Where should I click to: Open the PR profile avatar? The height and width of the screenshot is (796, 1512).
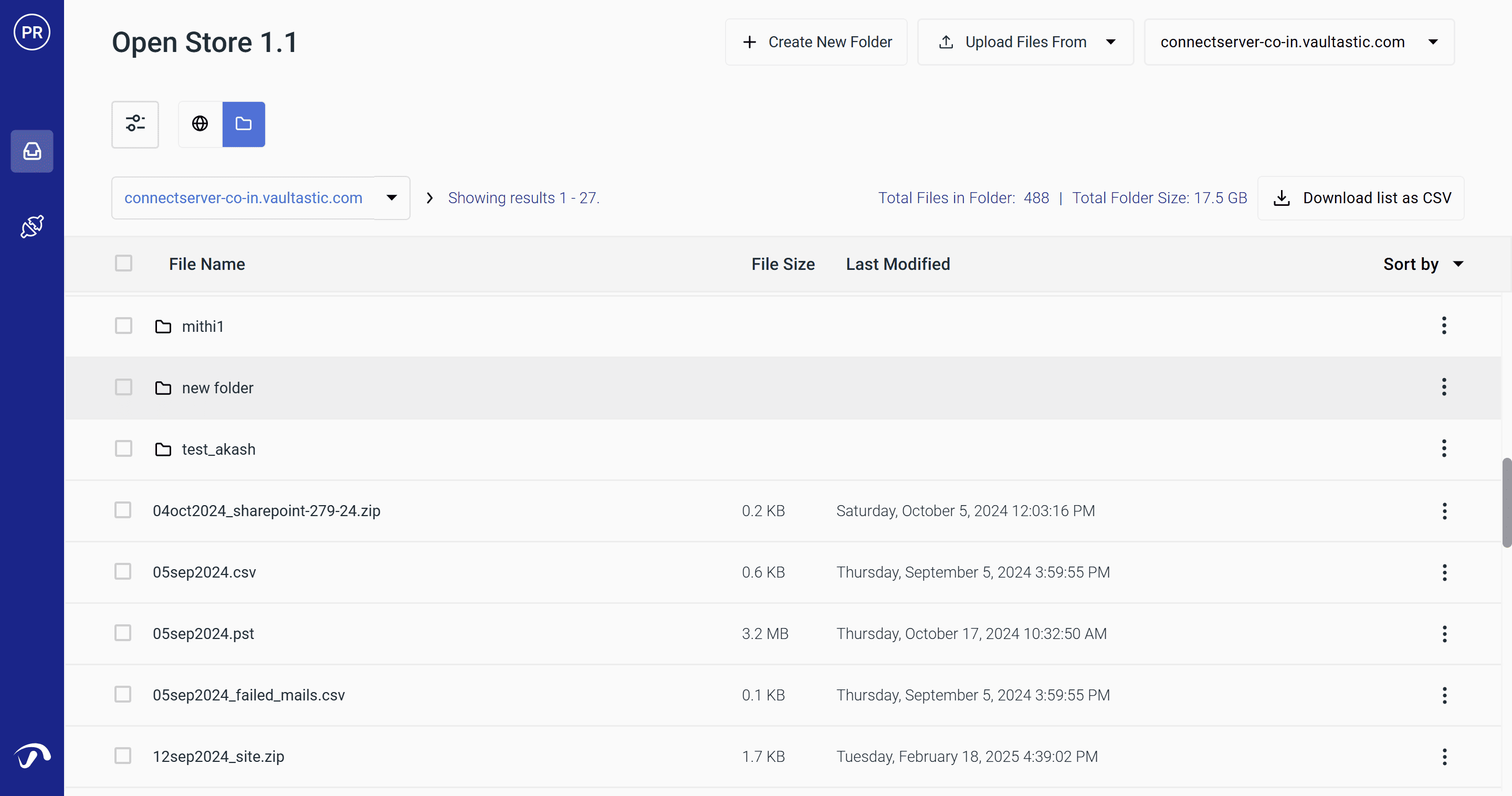(31, 32)
